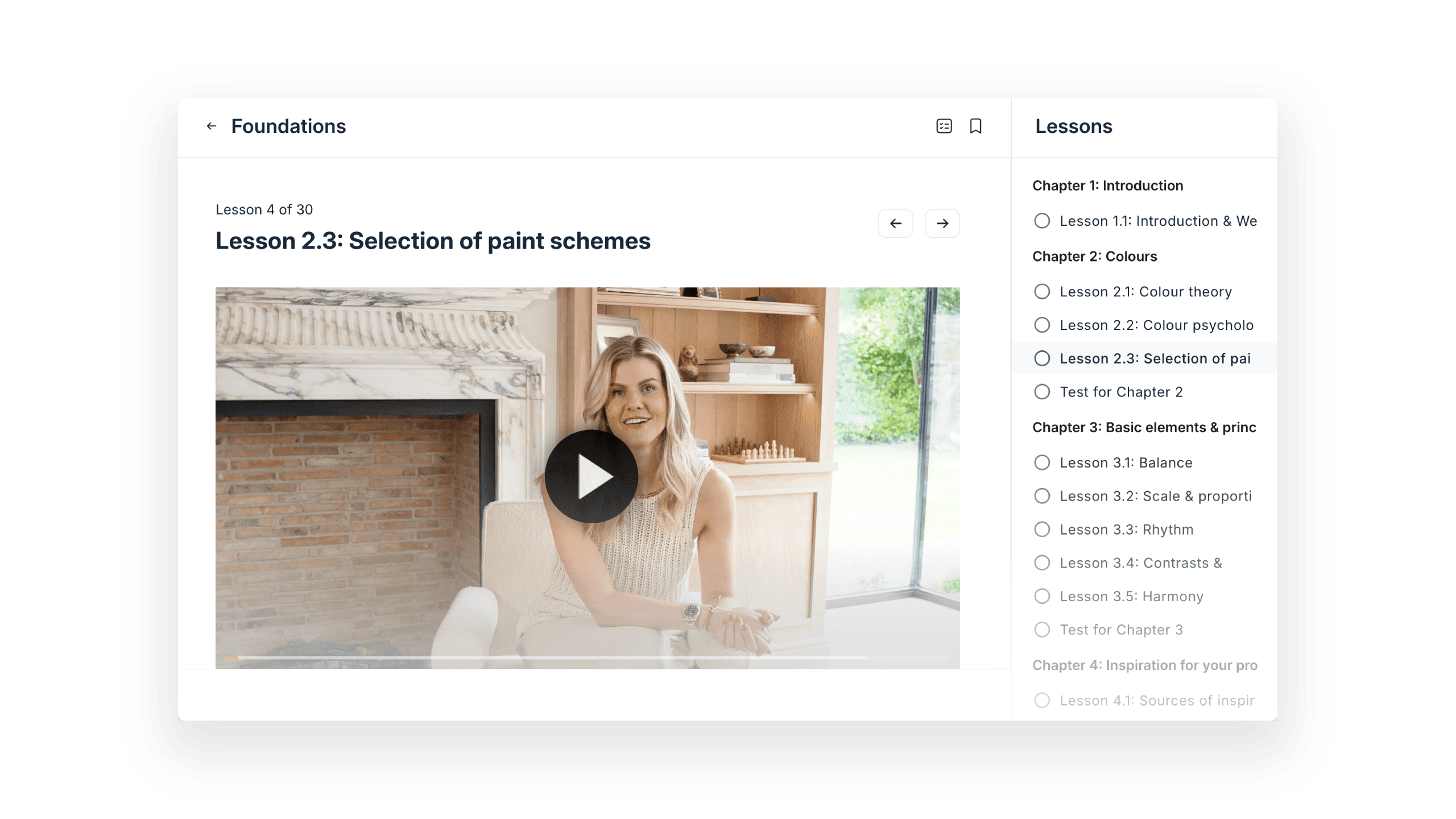Collapse Chapter 3: Basic elements heading
The image size is (1456, 819).
point(1144,428)
